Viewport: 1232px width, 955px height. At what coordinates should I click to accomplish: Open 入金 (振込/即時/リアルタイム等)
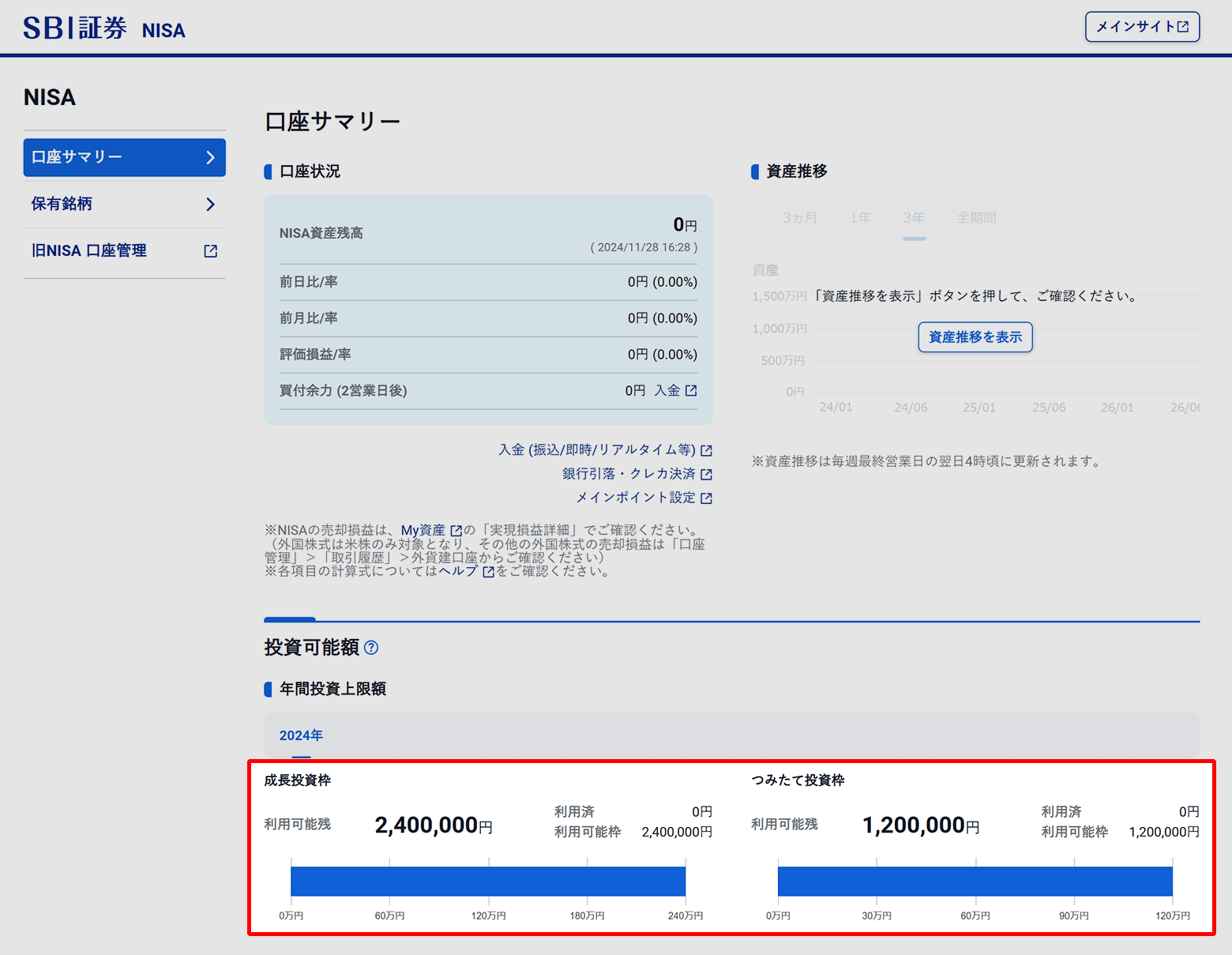[597, 449]
